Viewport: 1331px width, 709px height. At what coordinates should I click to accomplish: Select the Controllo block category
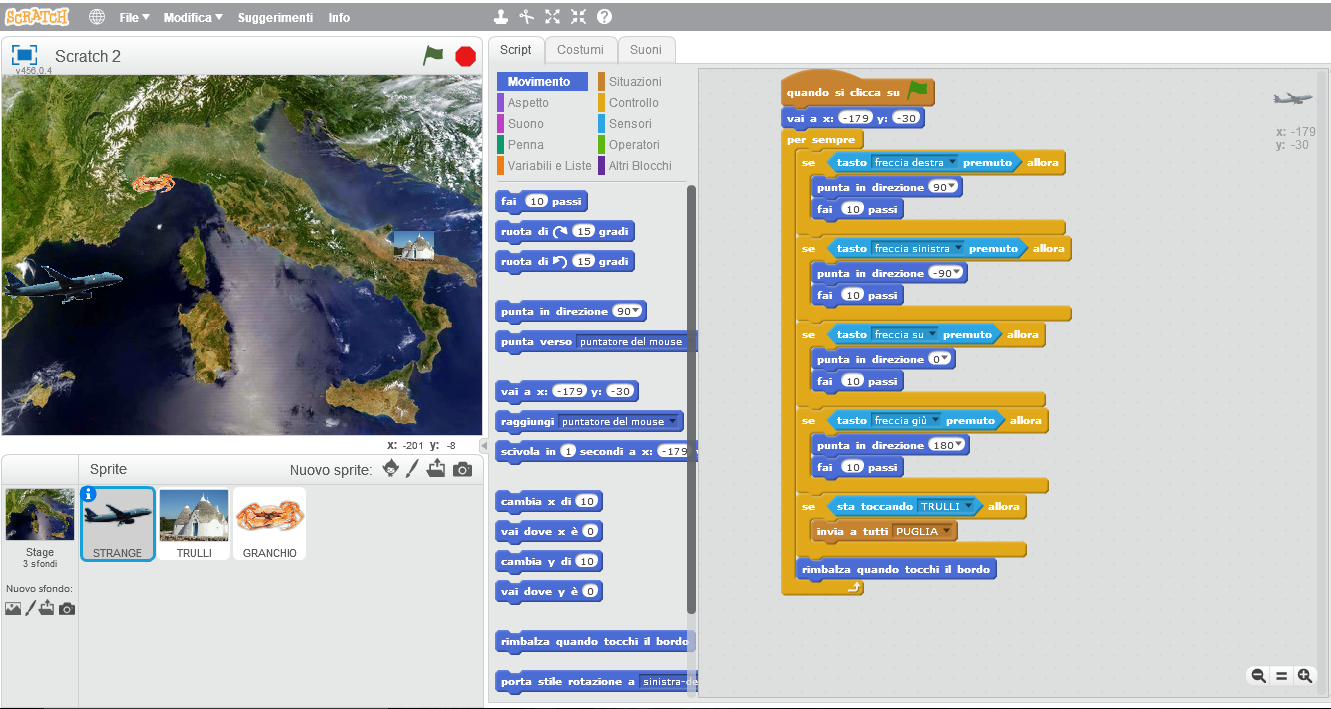[633, 103]
